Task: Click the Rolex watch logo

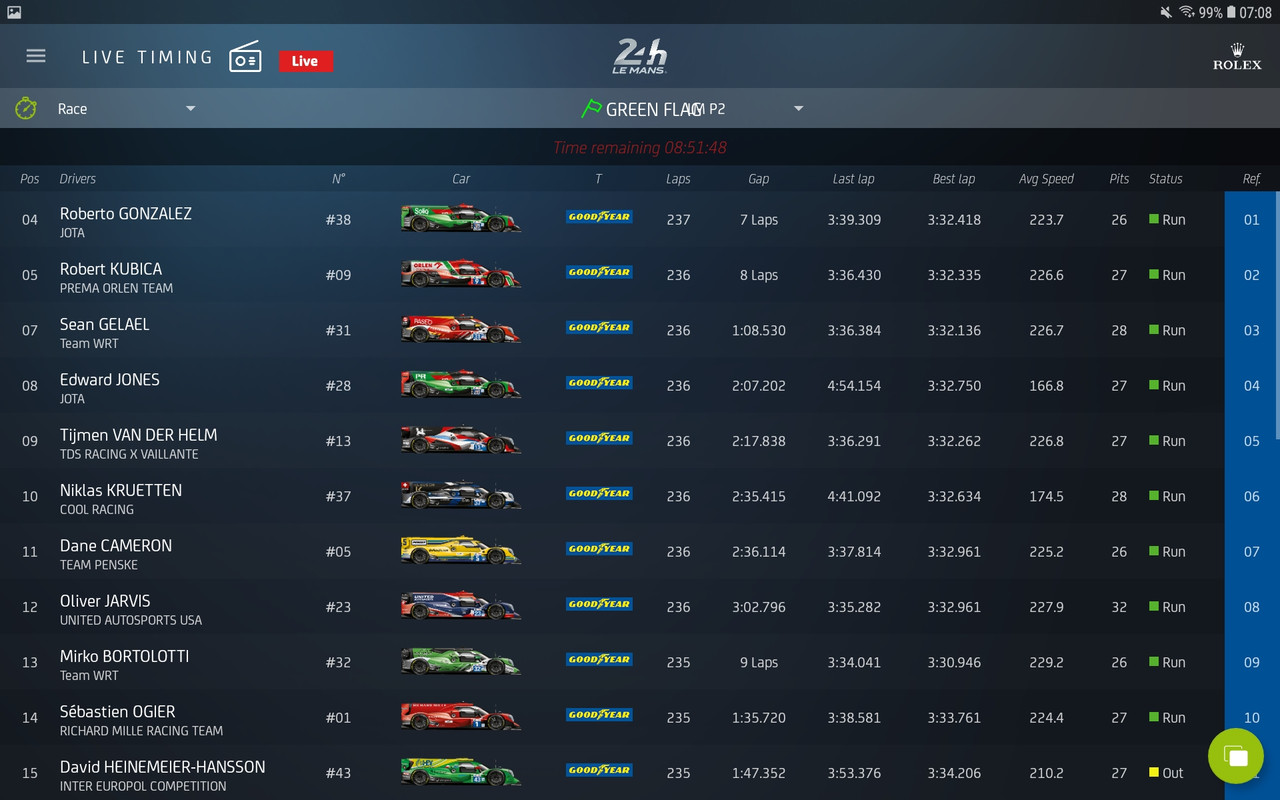Action: click(1236, 56)
